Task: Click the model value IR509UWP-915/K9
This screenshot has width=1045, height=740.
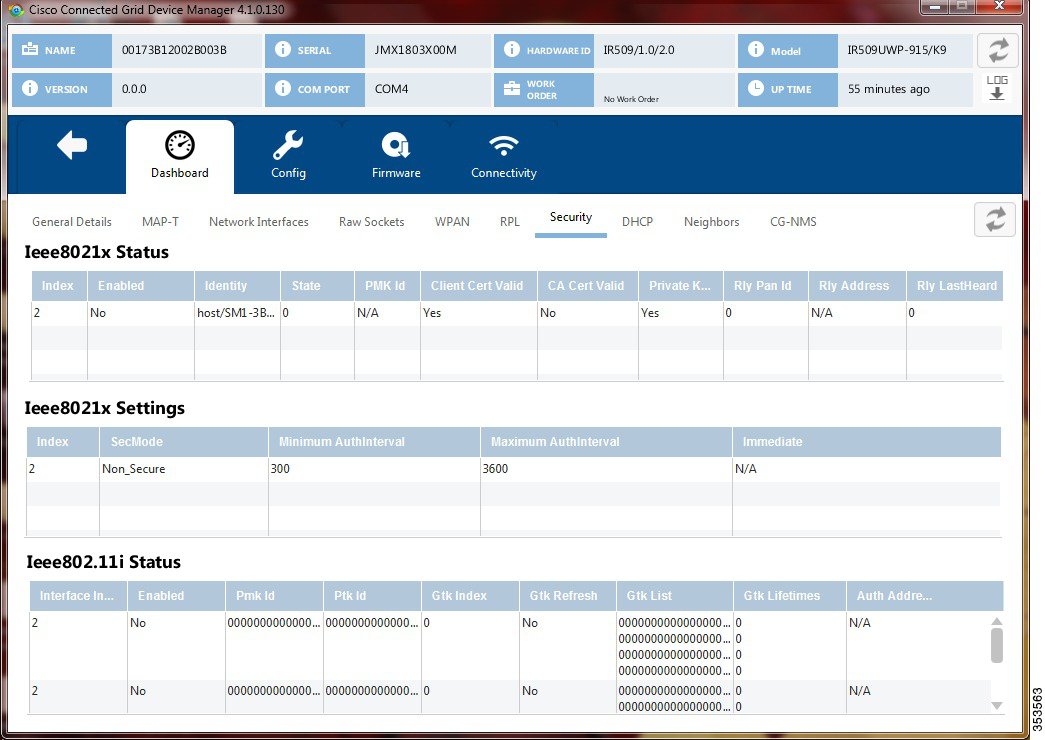Action: click(896, 50)
